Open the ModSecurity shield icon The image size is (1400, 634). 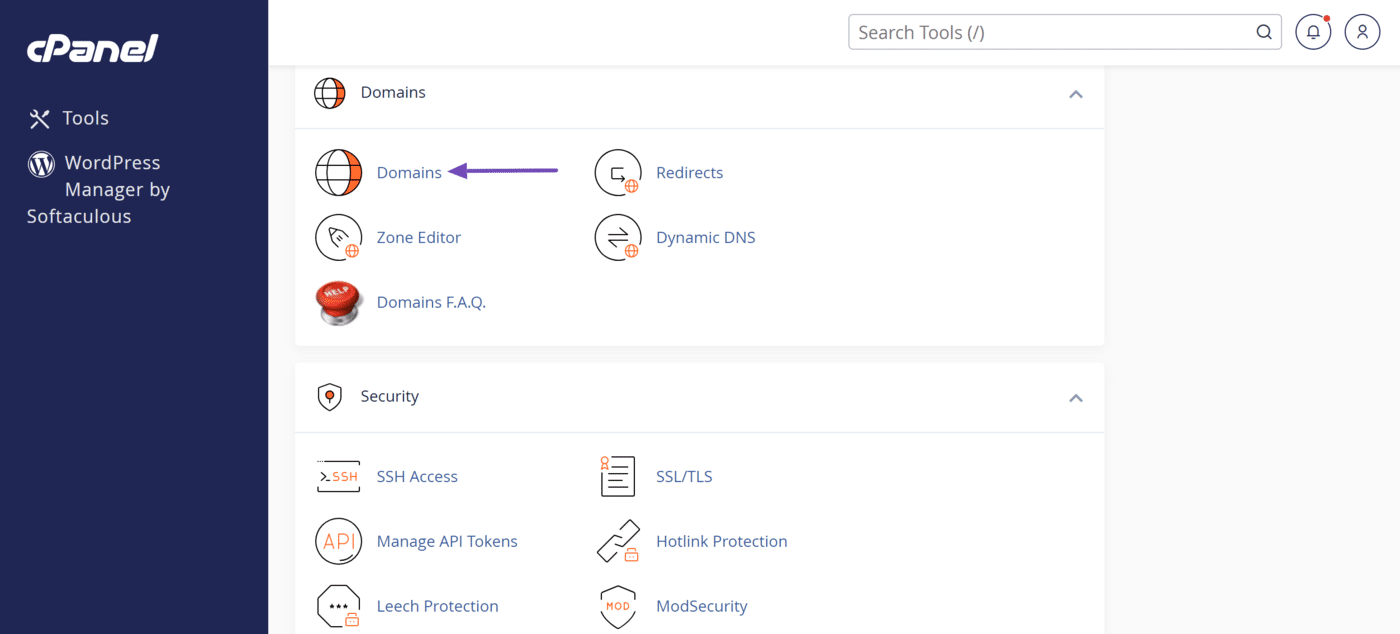click(617, 606)
